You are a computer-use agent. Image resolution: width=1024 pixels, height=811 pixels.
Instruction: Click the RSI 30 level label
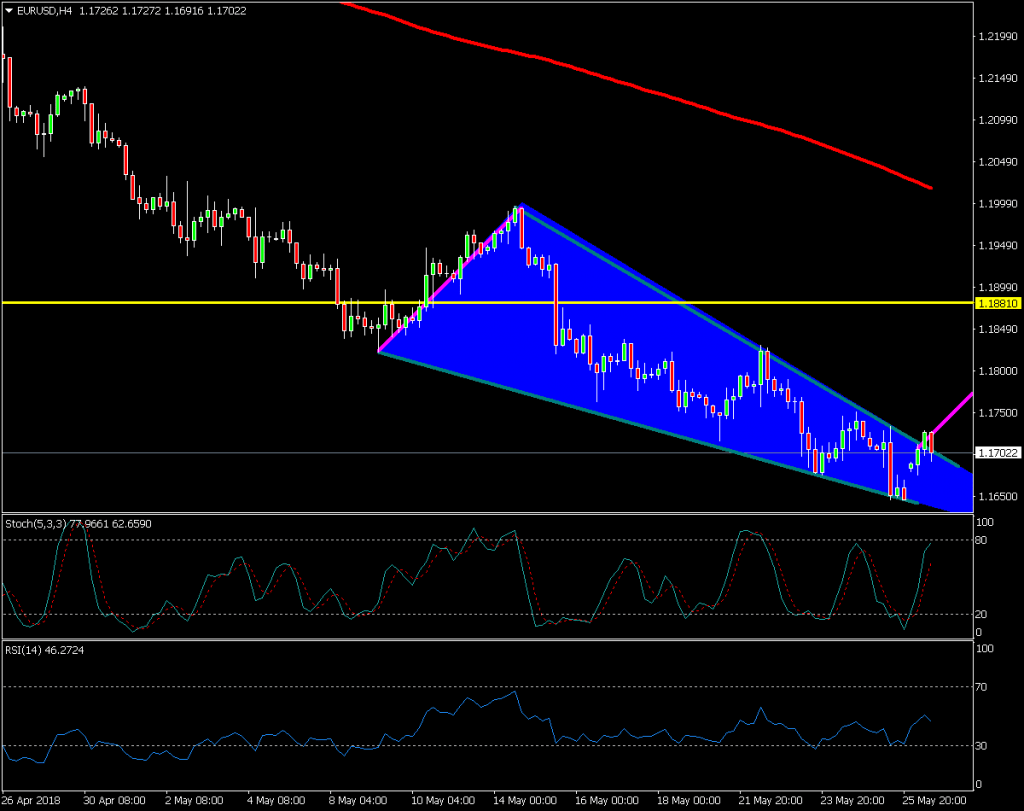(x=982, y=745)
